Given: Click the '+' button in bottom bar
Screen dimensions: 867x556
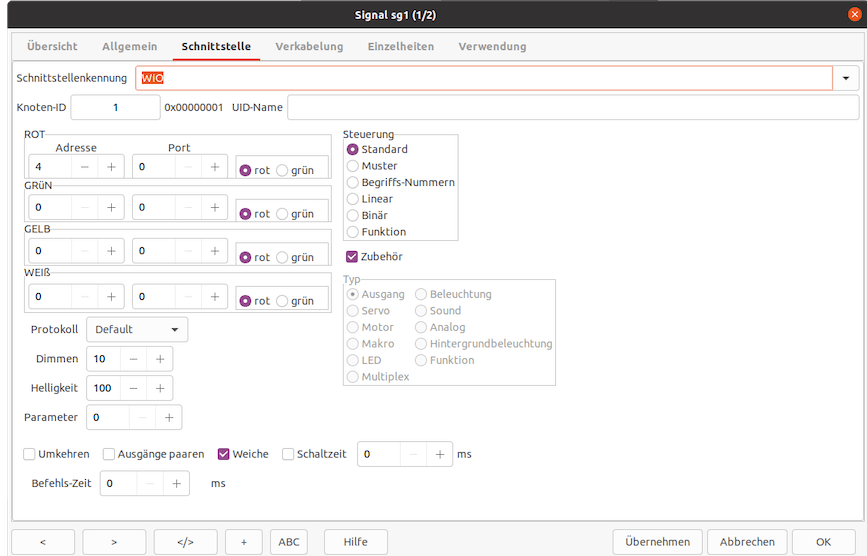Looking at the screenshot, I should click(x=243, y=542).
